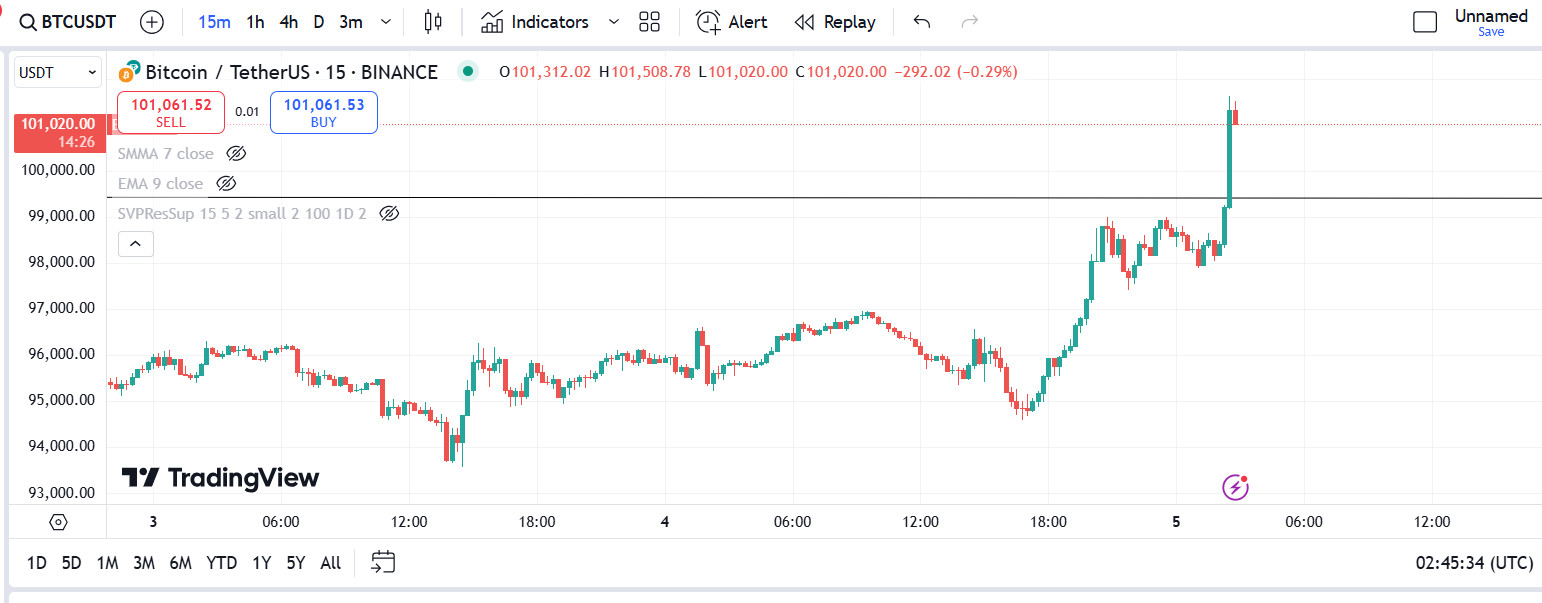Click the Bitcoin / TetherUS chart title

pos(292,72)
